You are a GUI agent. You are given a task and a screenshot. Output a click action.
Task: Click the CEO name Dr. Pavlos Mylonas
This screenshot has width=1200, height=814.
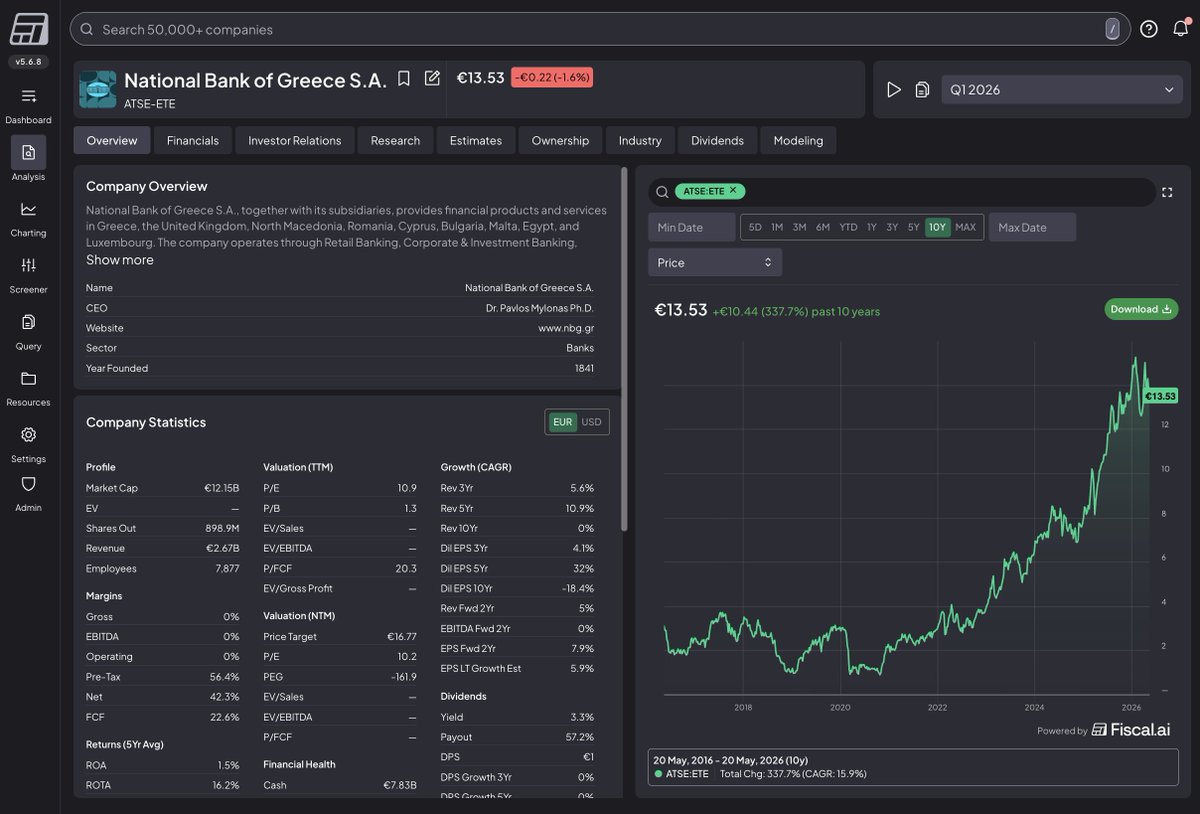click(540, 308)
